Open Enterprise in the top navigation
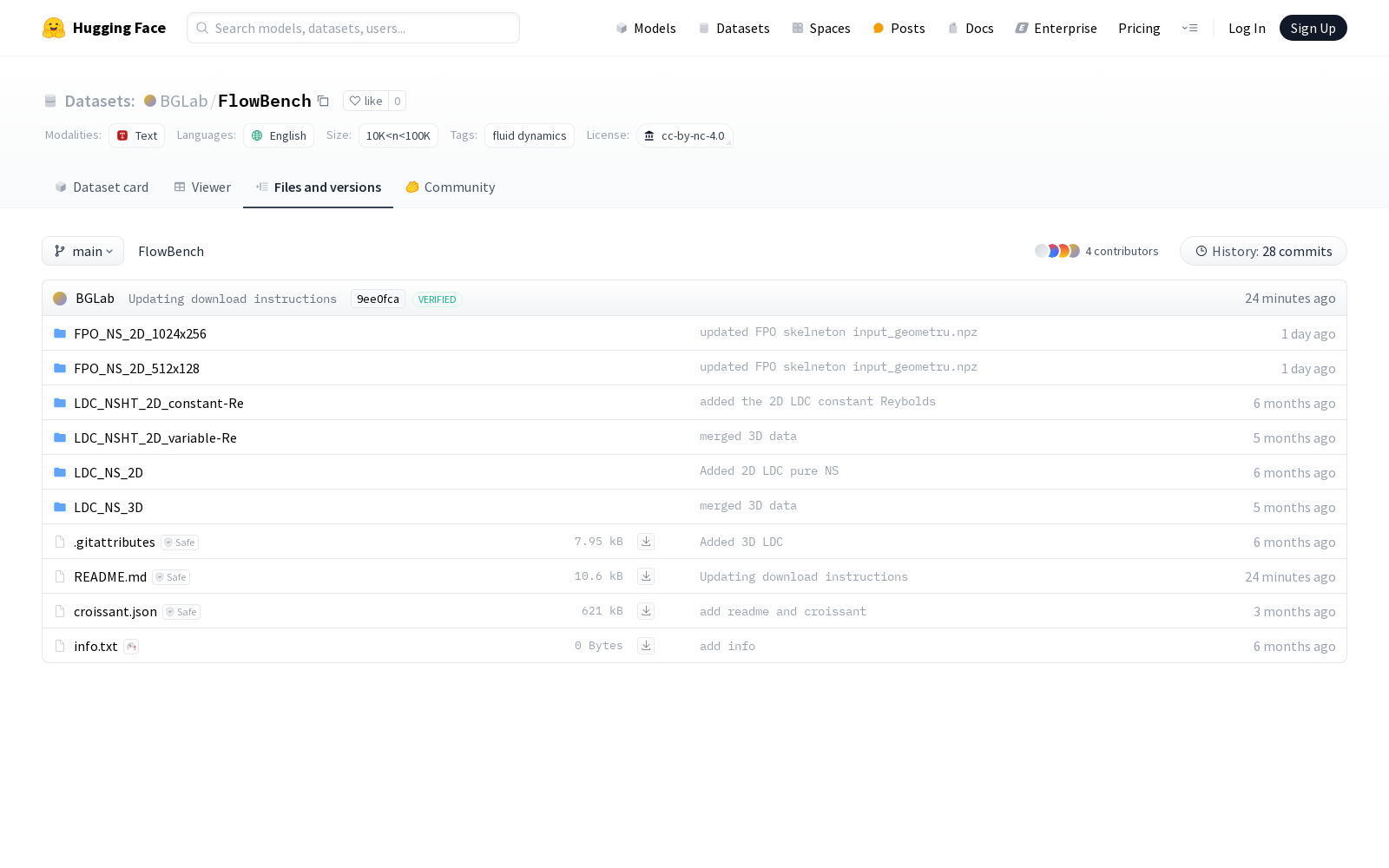The image size is (1389, 868). pyautogui.click(x=1057, y=29)
